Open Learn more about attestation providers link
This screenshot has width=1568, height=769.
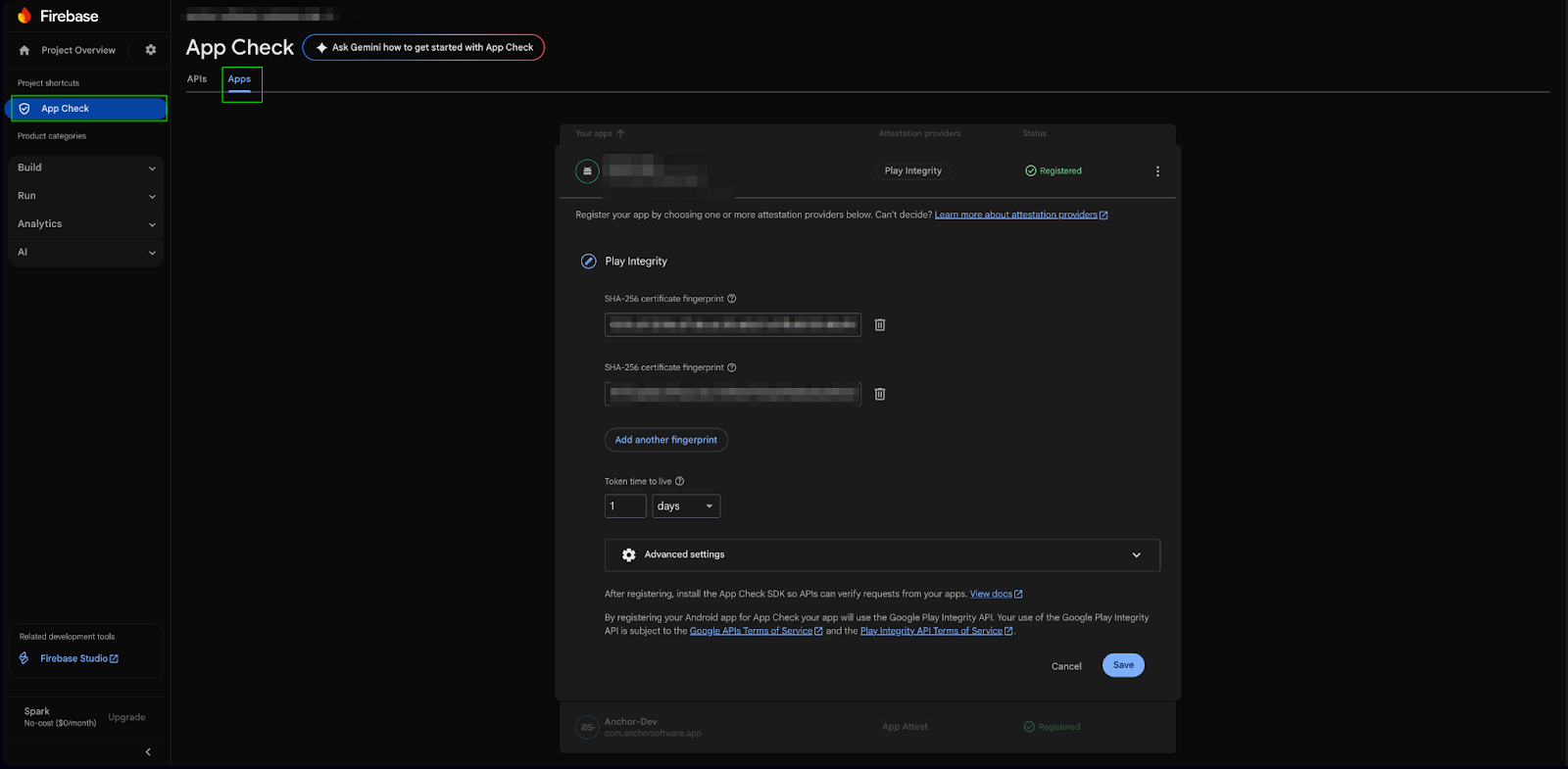pos(1021,215)
